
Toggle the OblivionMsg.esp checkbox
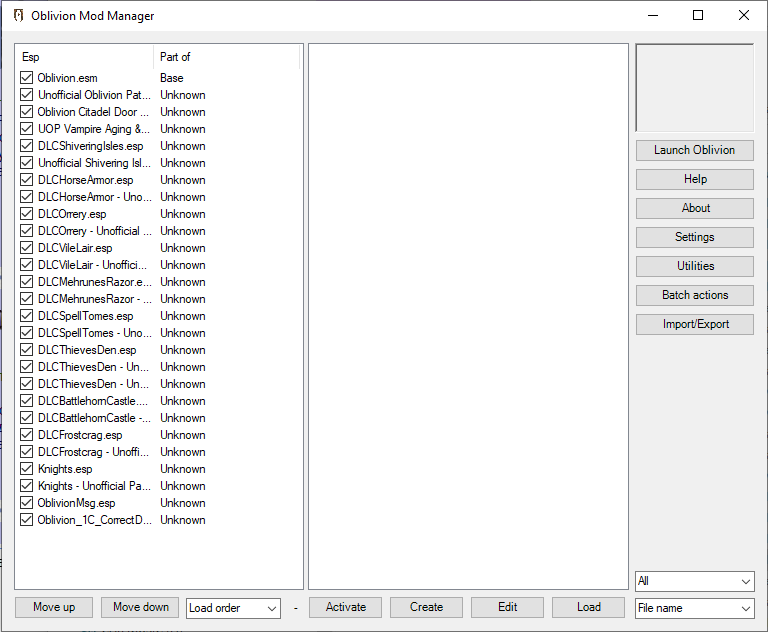tap(26, 503)
